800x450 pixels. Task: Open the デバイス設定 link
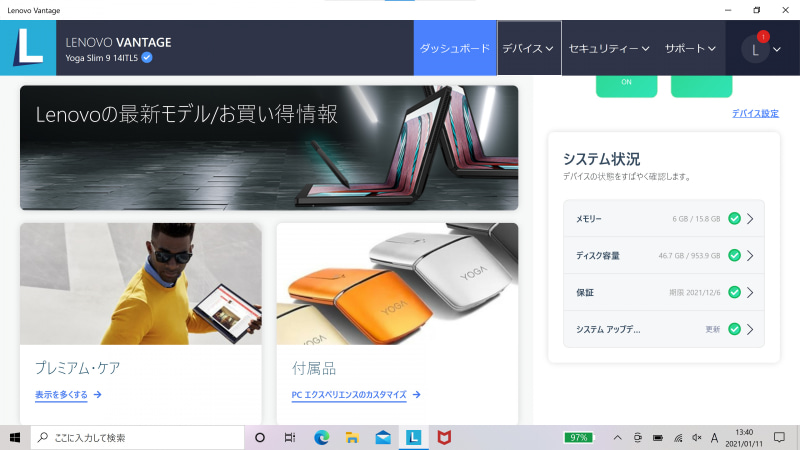point(755,113)
